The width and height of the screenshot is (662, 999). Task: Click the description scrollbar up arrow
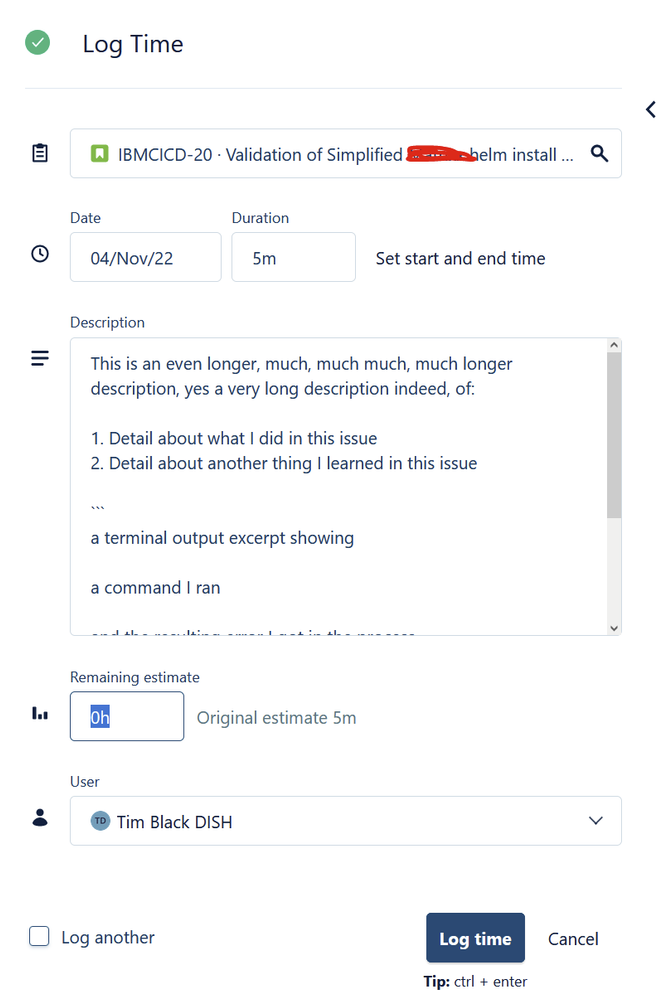(x=614, y=345)
